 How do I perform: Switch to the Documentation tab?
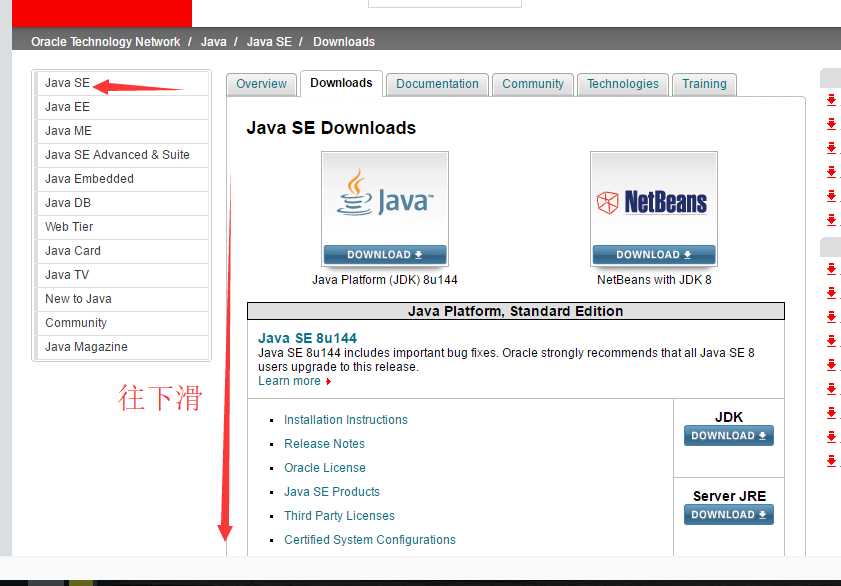[x=437, y=84]
